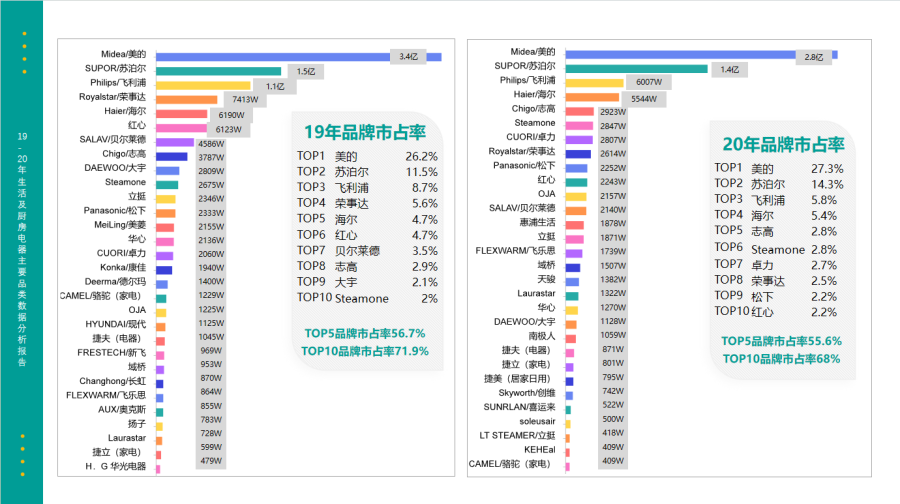Select the H.G 华光电器 axis label
Viewport: 900px width, 504px height.
(x=115, y=466)
